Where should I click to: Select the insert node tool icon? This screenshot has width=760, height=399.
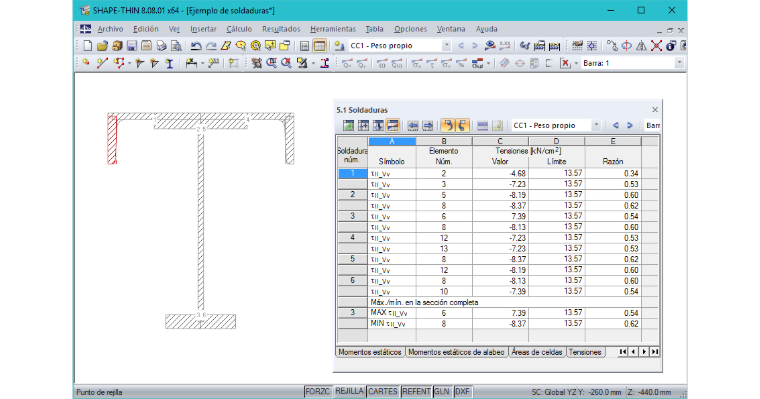pos(85,63)
